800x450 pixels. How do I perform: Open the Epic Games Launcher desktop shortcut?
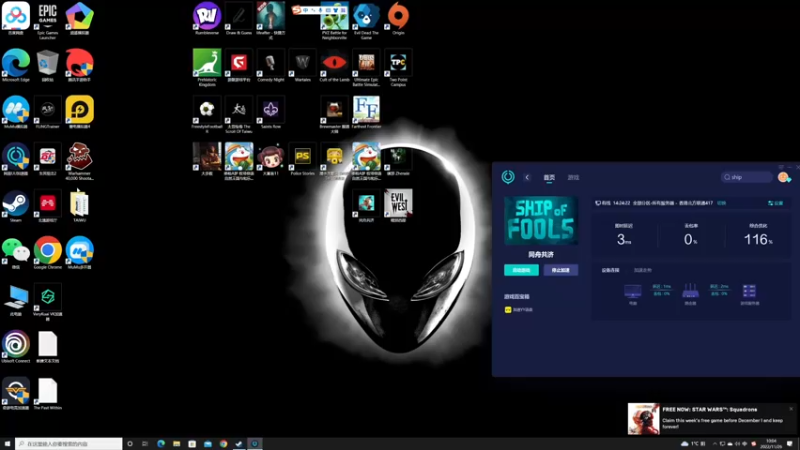(47, 20)
